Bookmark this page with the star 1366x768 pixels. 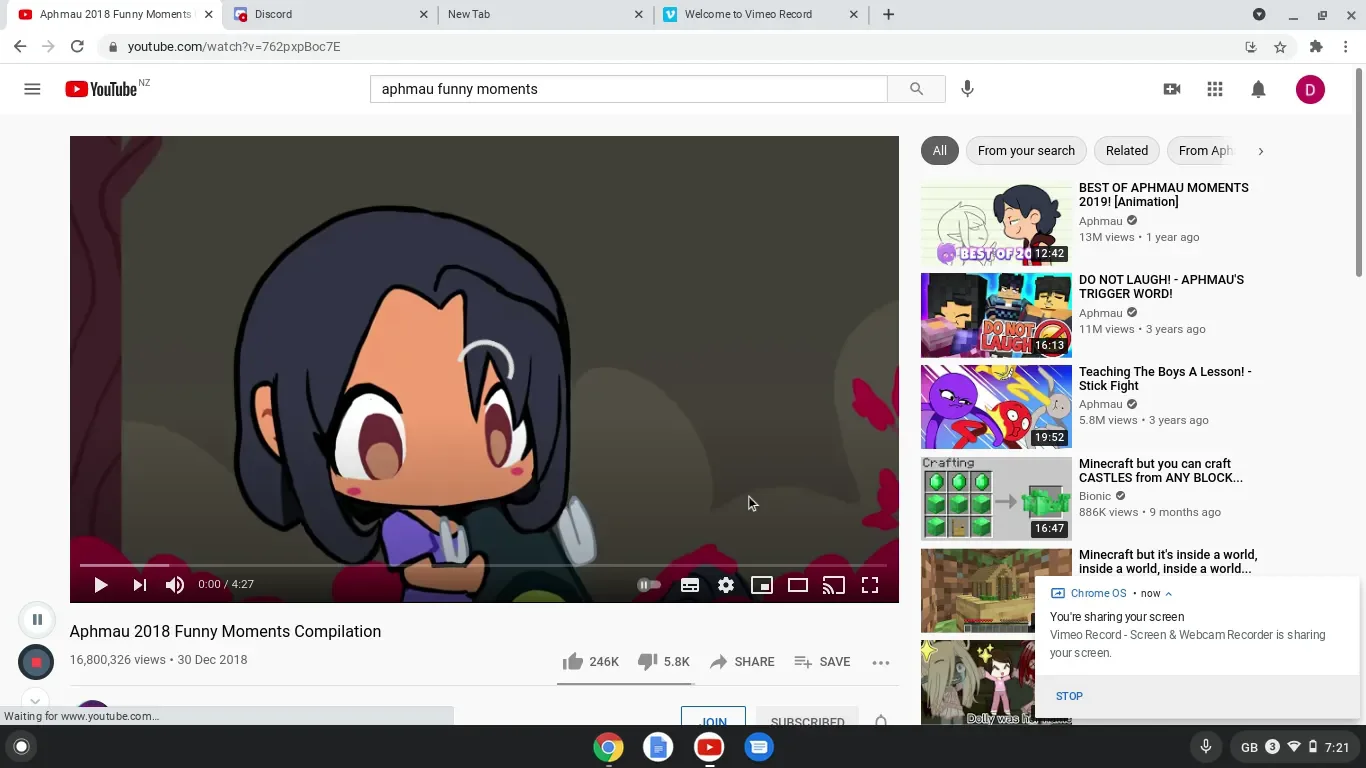pyautogui.click(x=1280, y=47)
